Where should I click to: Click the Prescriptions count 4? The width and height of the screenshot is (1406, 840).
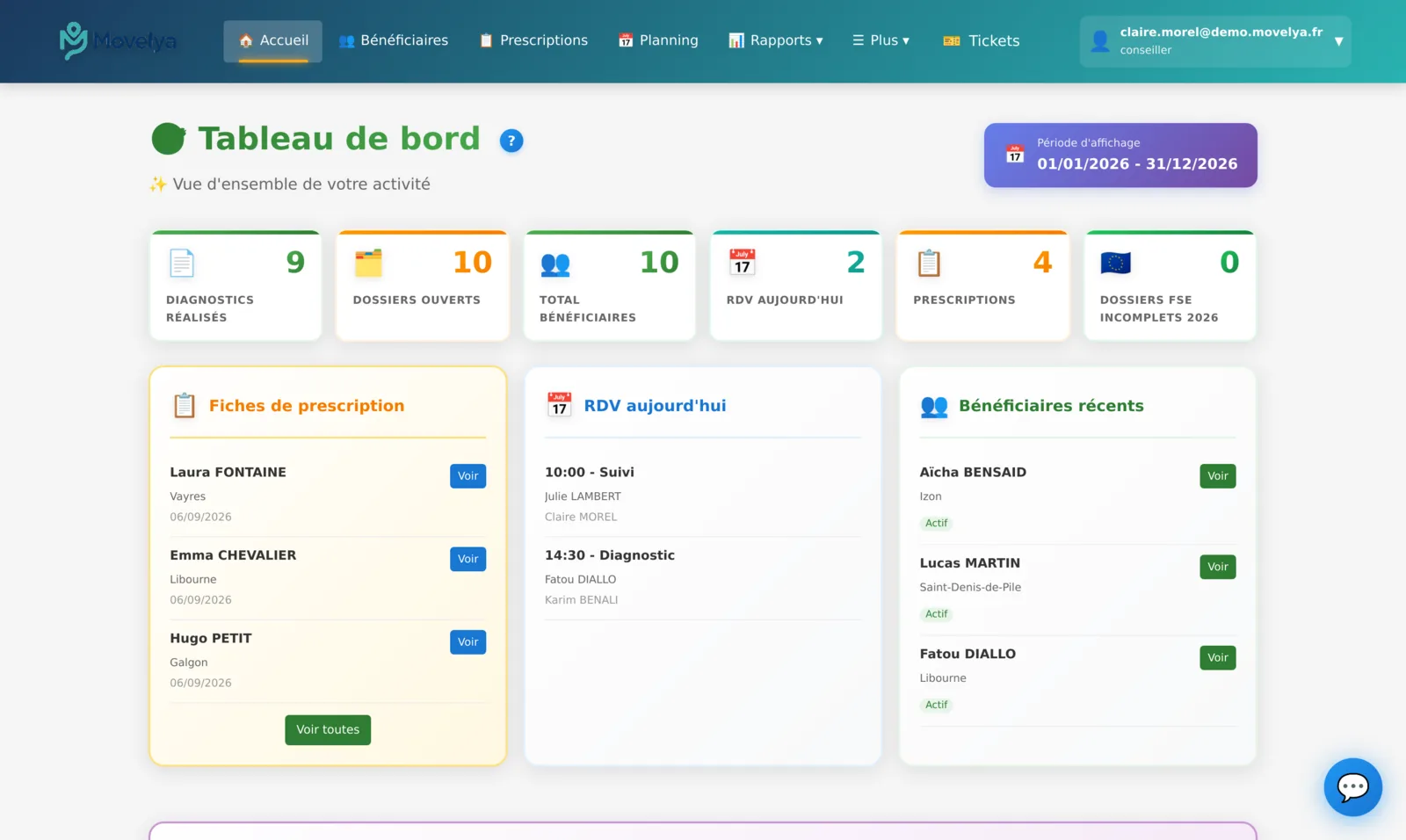pos(1042,262)
